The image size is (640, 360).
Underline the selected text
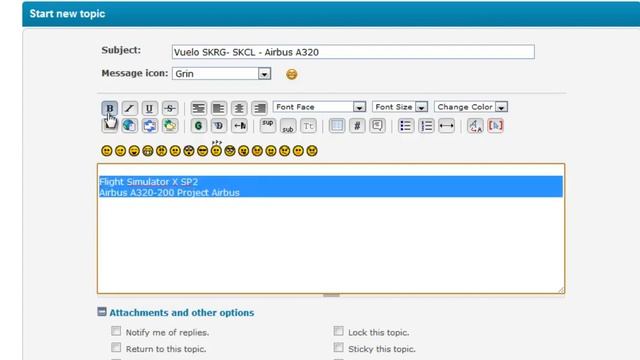coord(149,108)
